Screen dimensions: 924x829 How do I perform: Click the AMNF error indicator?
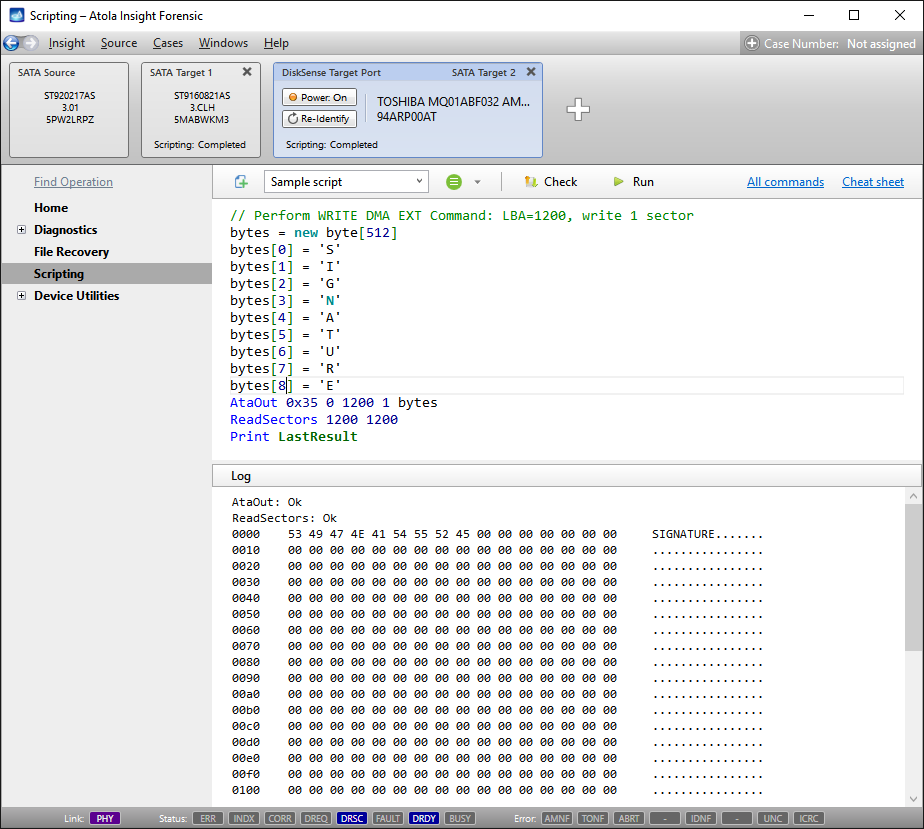click(x=557, y=818)
